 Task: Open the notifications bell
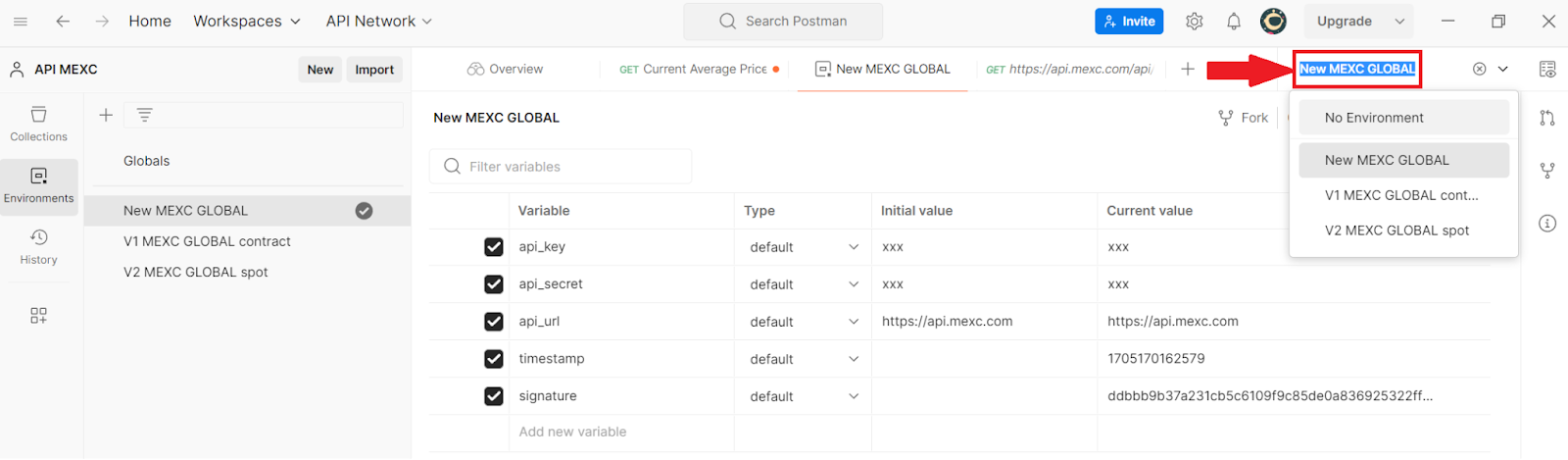(x=1234, y=21)
